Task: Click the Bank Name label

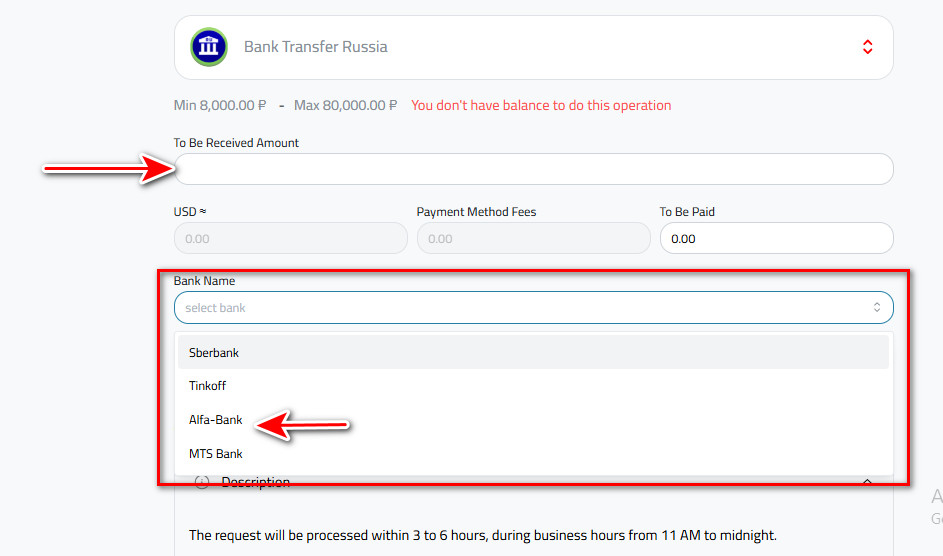Action: [x=204, y=281]
